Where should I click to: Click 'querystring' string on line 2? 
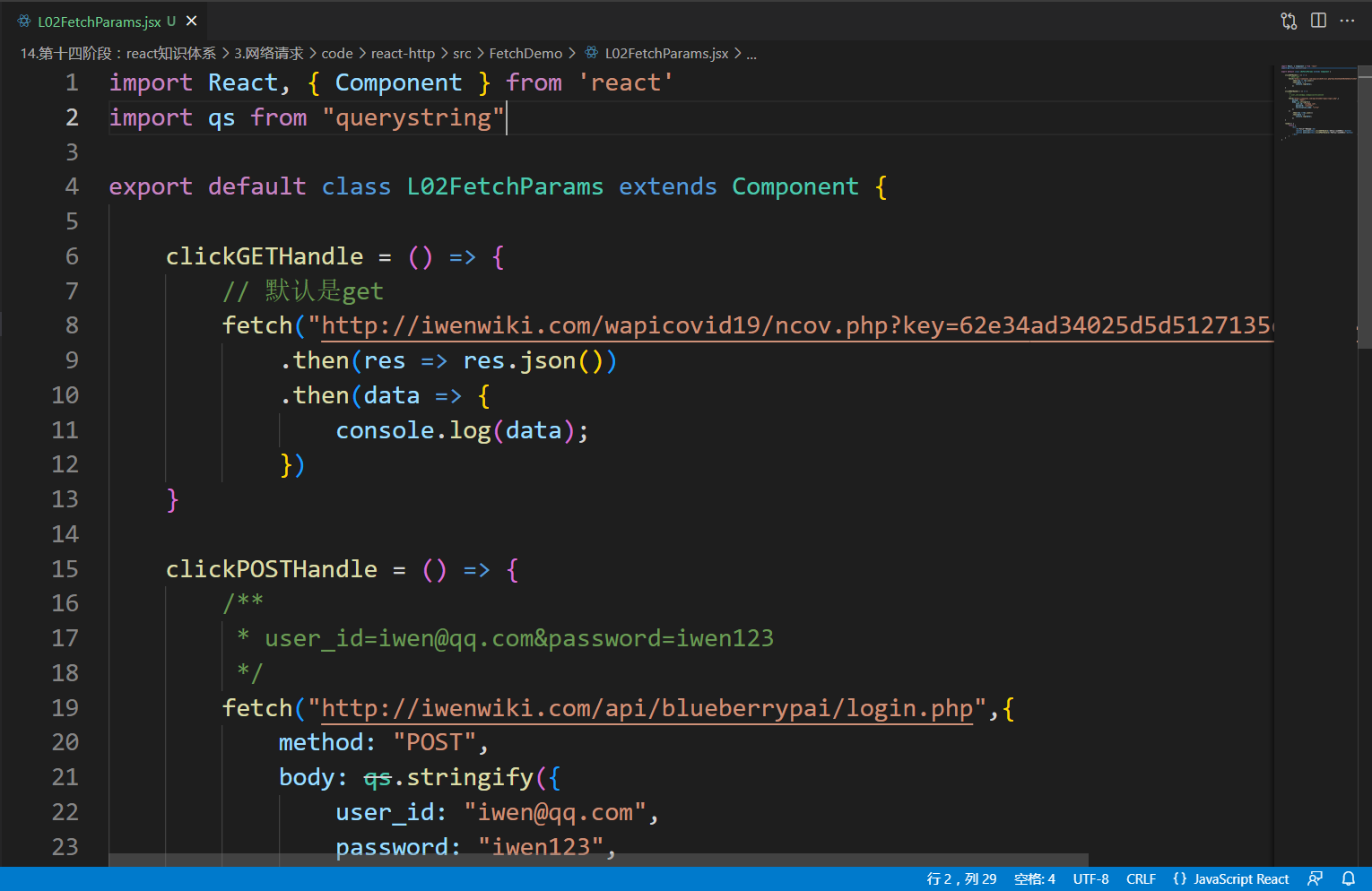[x=412, y=117]
